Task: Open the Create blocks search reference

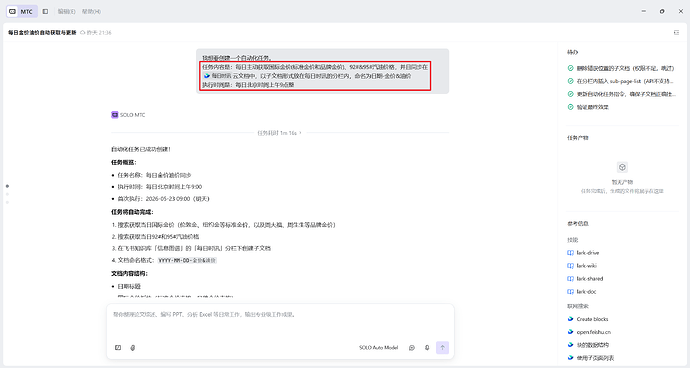Action: (592, 319)
